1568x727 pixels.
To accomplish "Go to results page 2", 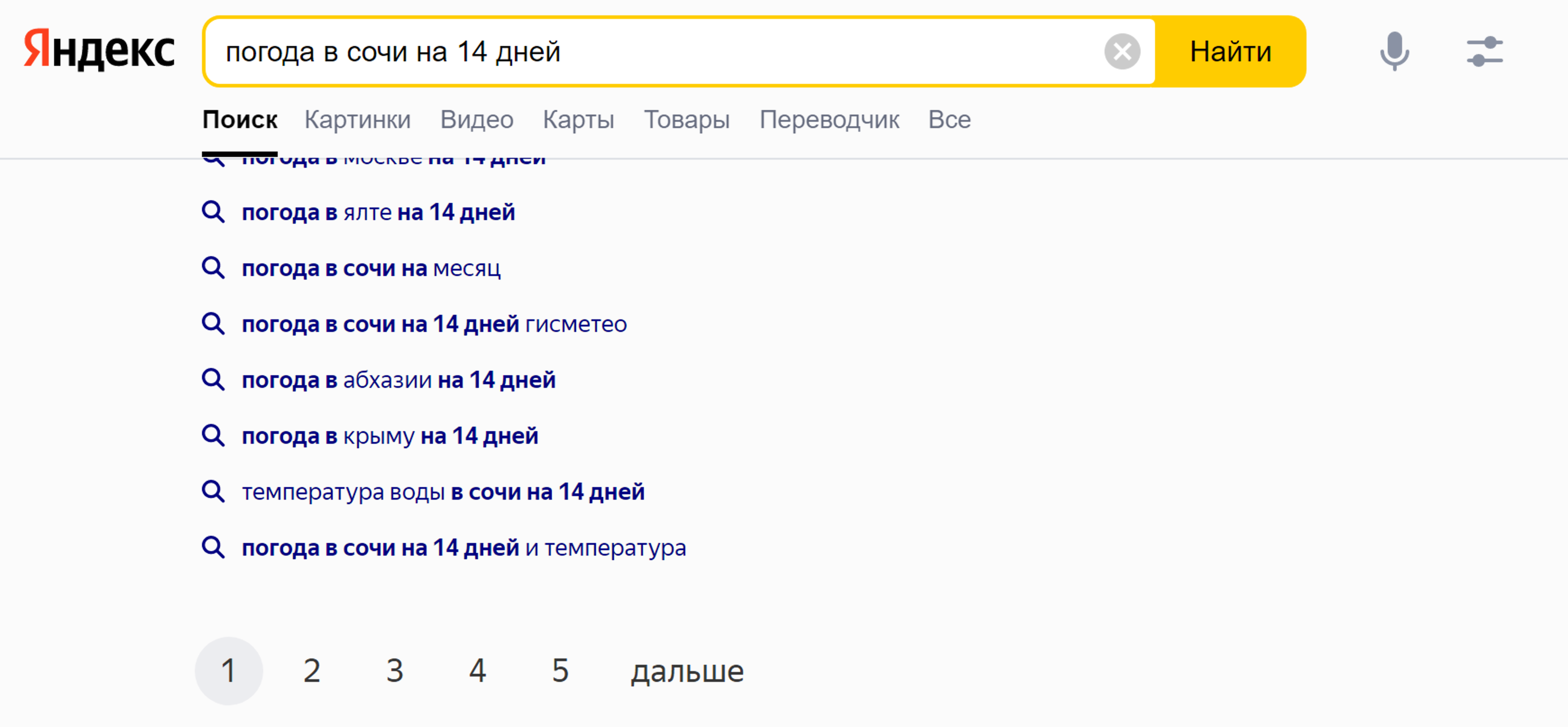I will coord(312,671).
